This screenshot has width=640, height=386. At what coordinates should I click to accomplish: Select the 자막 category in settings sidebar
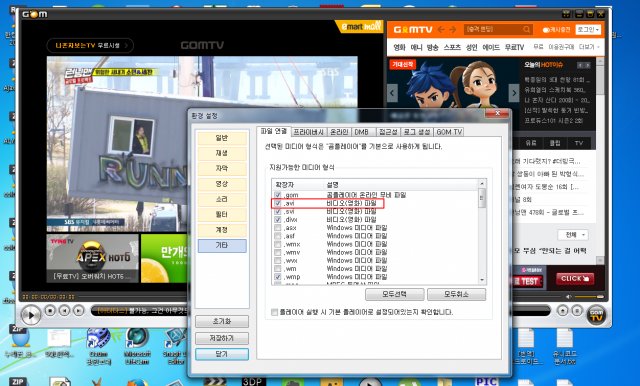pos(222,169)
